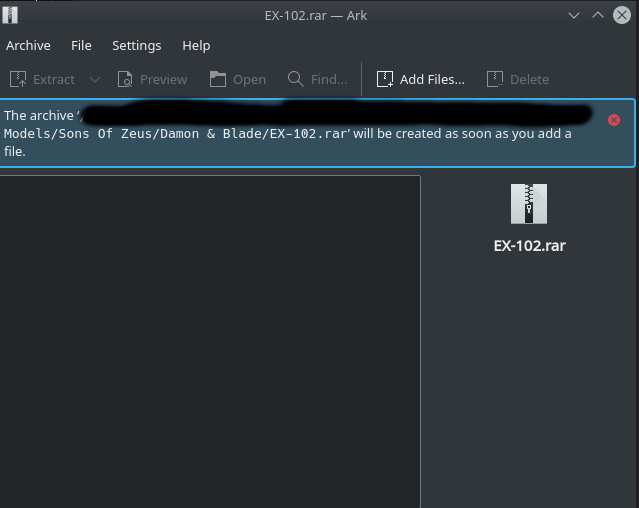Click the Preview toolbar icon

click(x=125, y=79)
